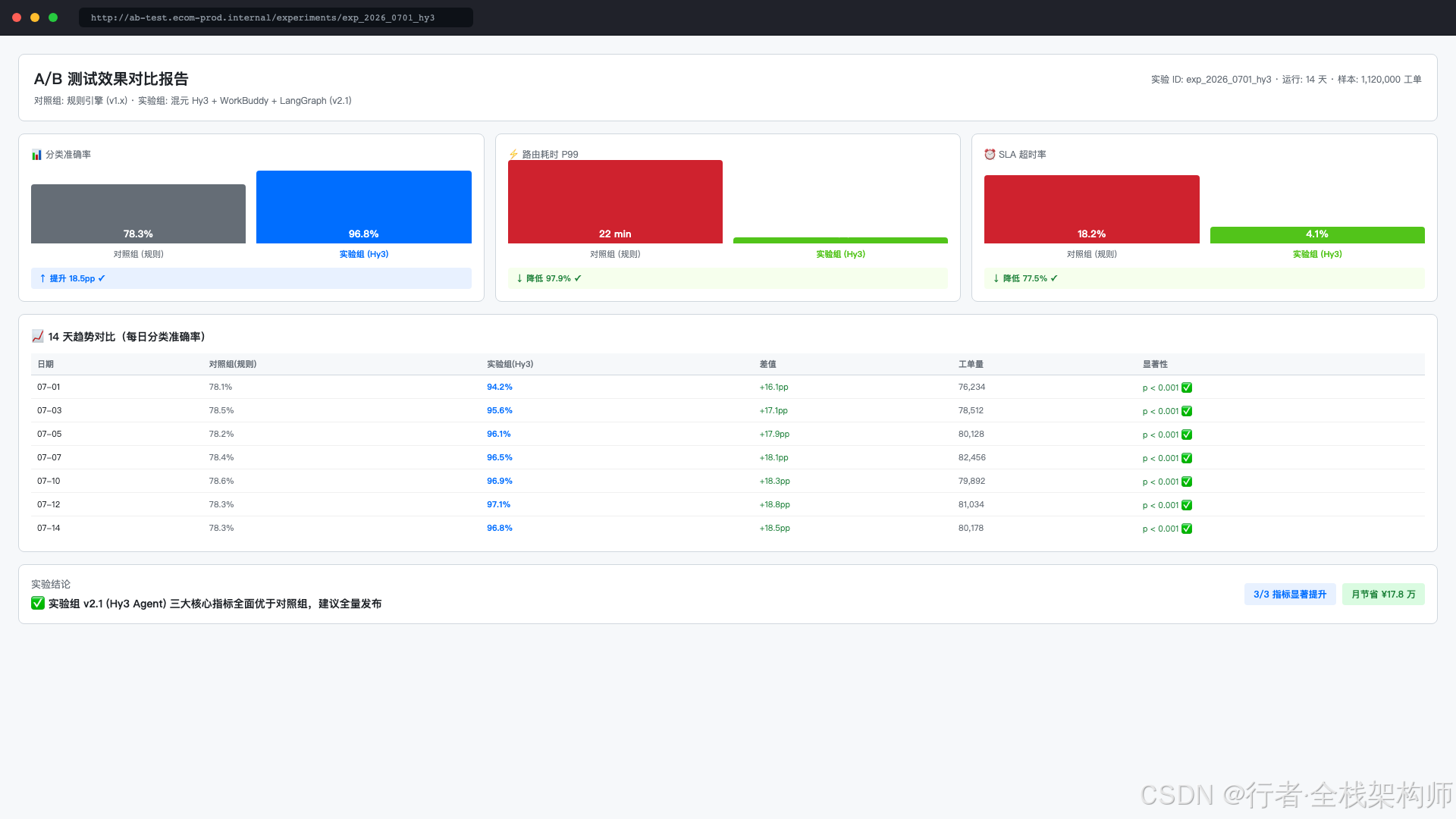
Task: Click the green check icon in 实验结论
Action: [x=38, y=604]
